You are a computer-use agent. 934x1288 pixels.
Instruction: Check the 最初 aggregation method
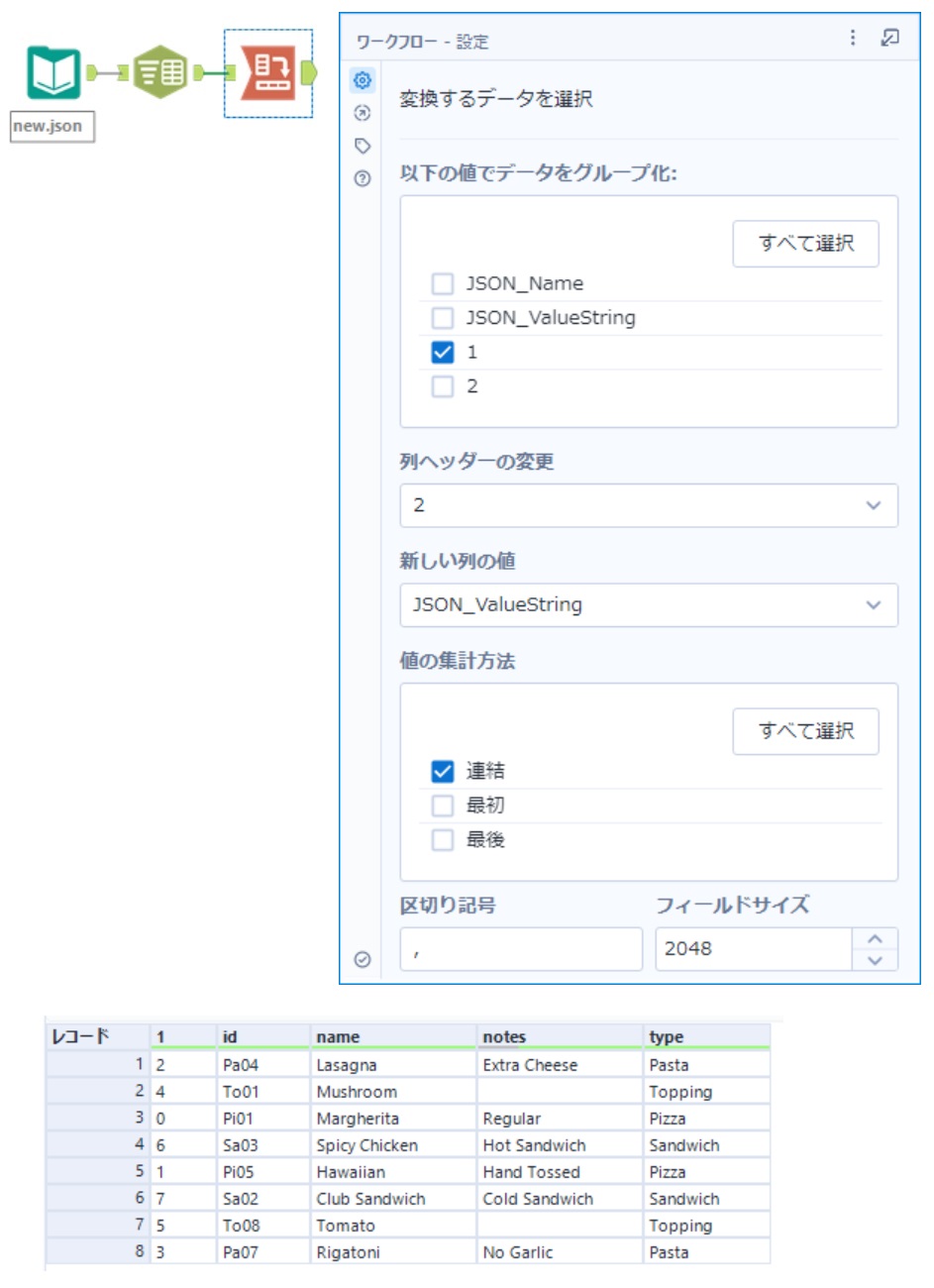click(443, 805)
